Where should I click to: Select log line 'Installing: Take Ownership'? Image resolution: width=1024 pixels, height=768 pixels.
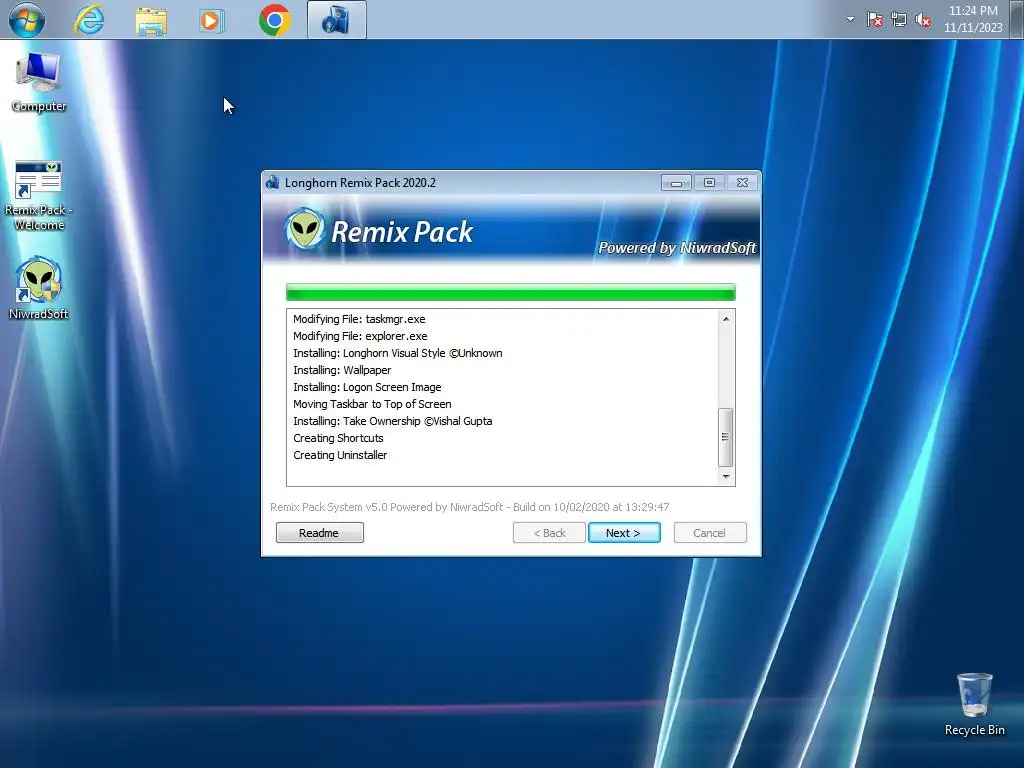coord(392,421)
